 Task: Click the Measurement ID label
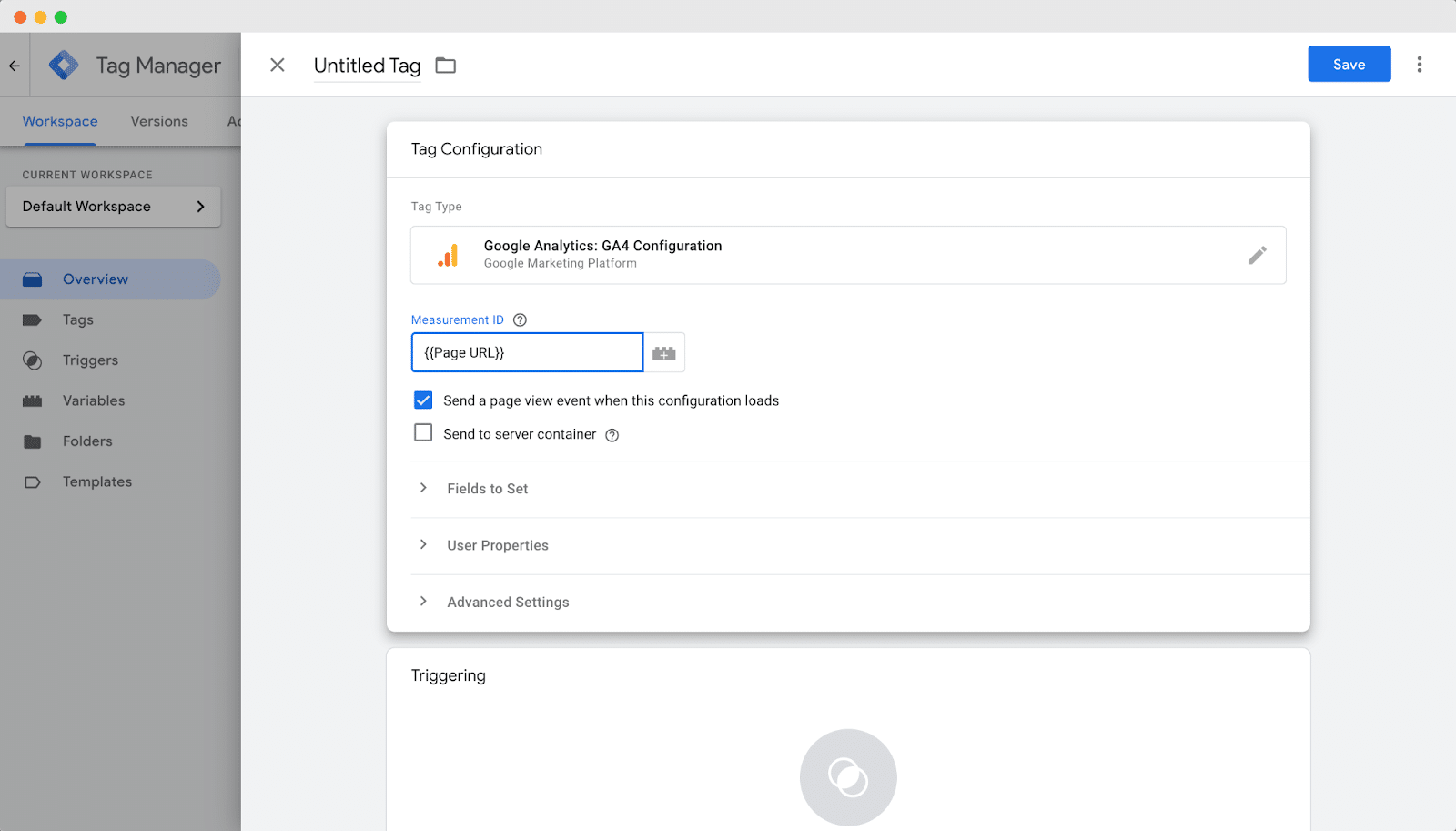(x=458, y=319)
